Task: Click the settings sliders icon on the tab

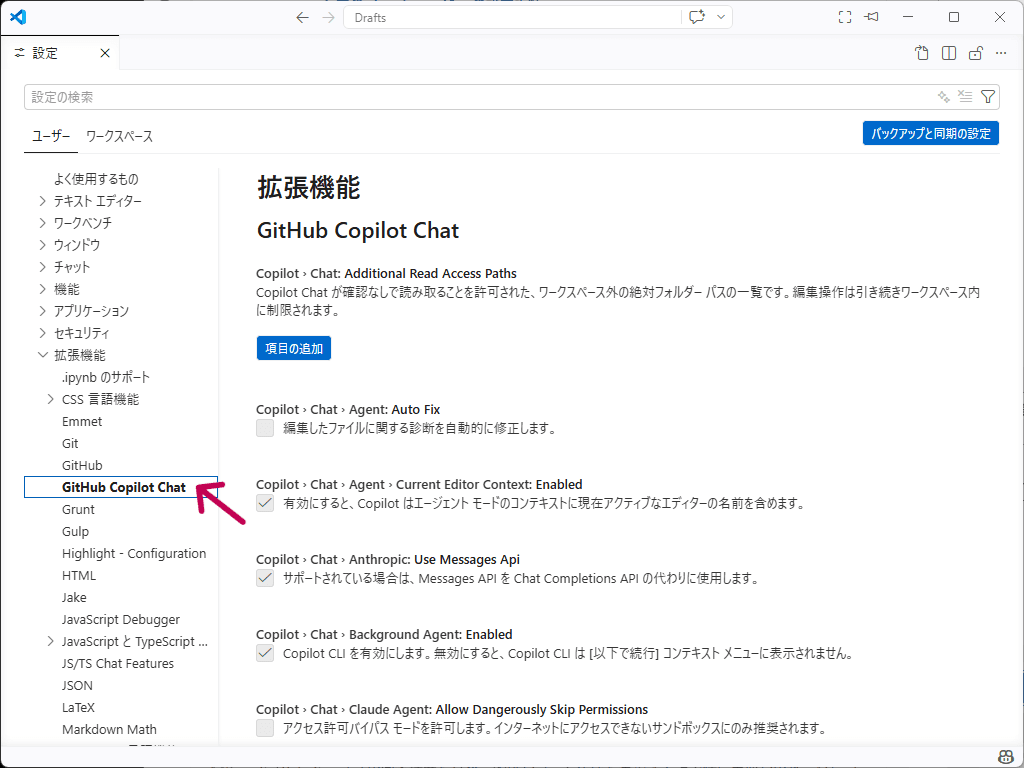Action: pyautogui.click(x=20, y=53)
